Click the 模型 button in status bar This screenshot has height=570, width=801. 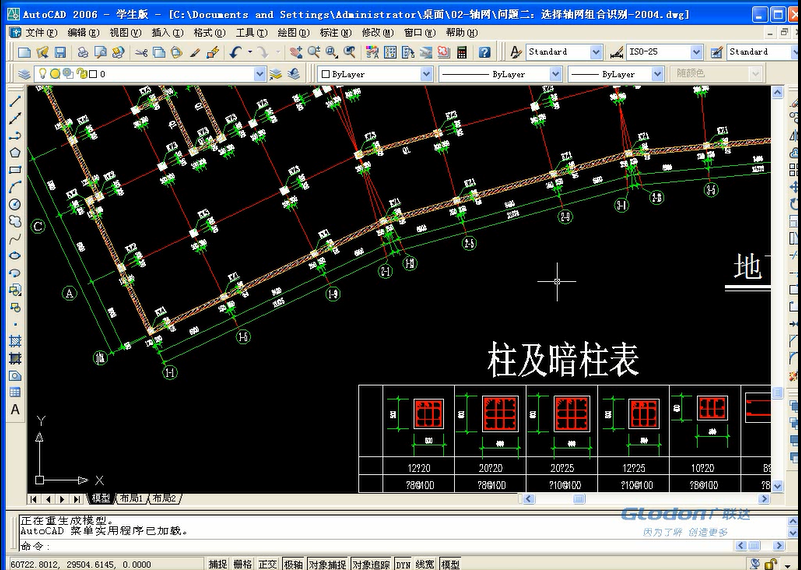450,564
